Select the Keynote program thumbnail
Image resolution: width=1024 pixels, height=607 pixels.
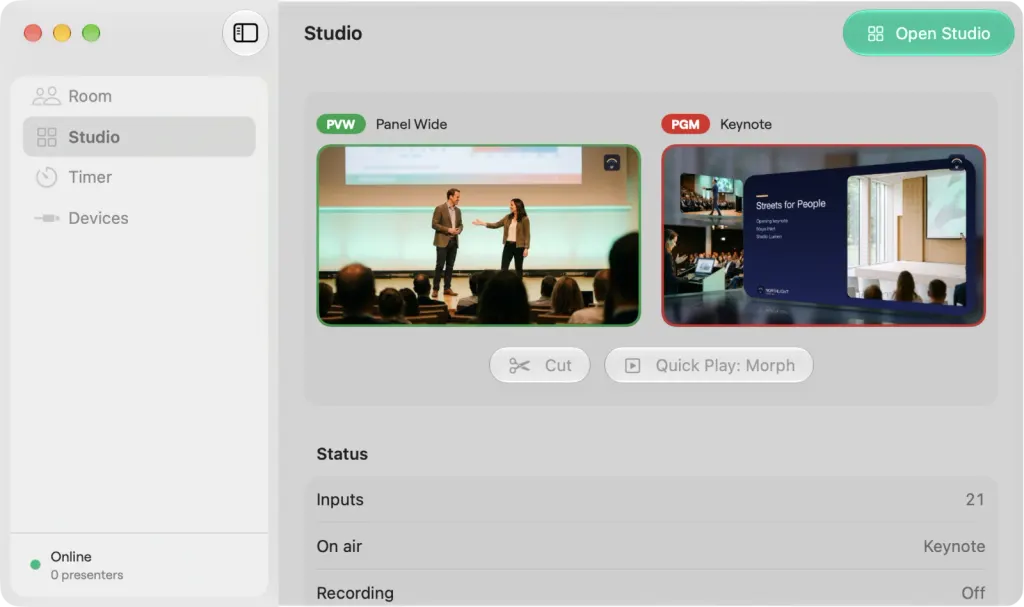pos(823,235)
